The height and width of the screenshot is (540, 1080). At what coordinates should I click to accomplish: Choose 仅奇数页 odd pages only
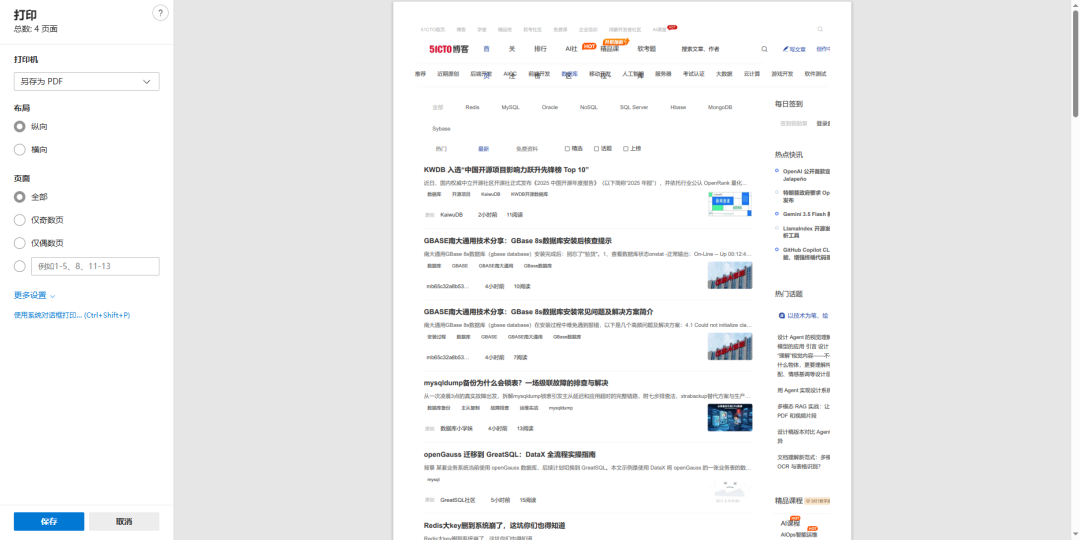click(19, 220)
